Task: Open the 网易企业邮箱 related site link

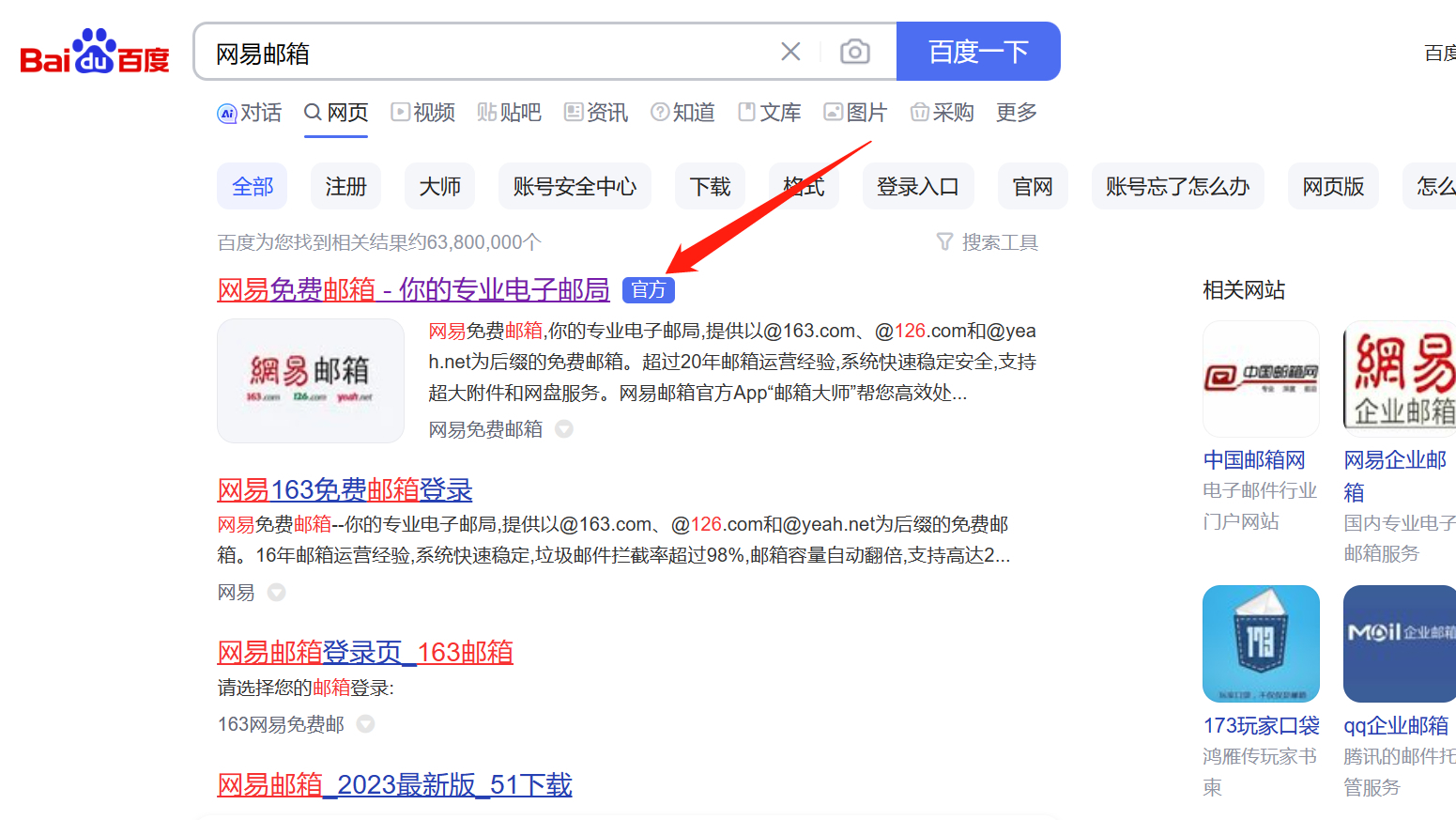Action: (x=1396, y=475)
